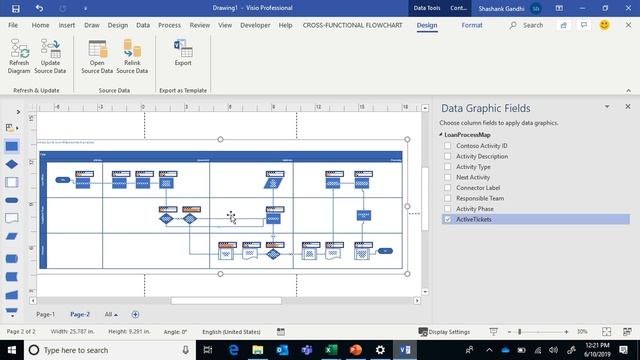Collapse the ribbon with the arrow
This screenshot has height=360, width=640.
[629, 90]
